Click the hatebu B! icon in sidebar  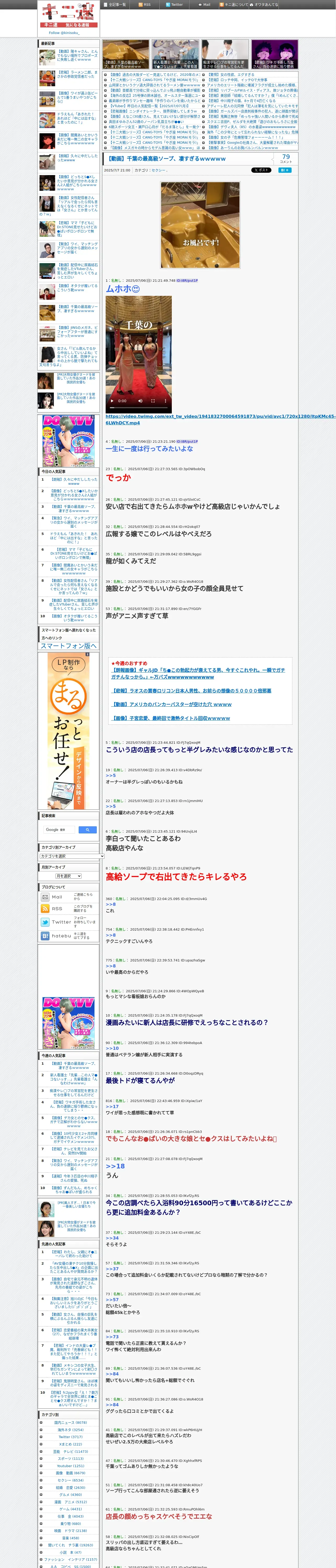pos(45,936)
